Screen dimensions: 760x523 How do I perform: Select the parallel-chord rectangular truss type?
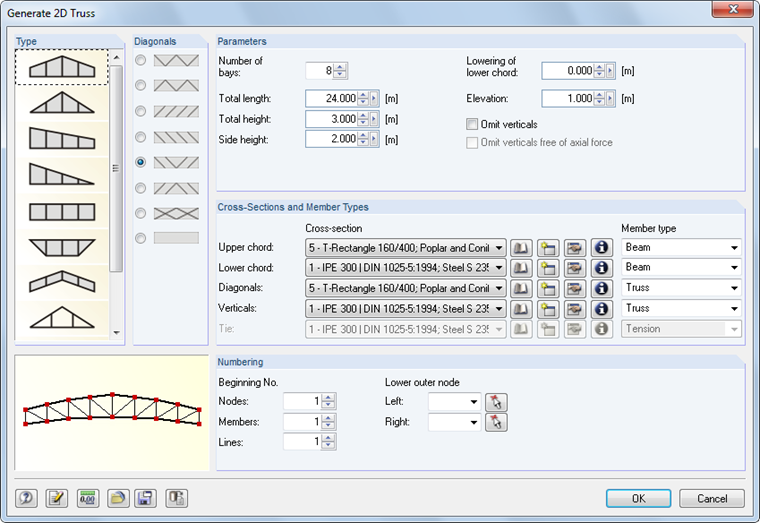62,212
